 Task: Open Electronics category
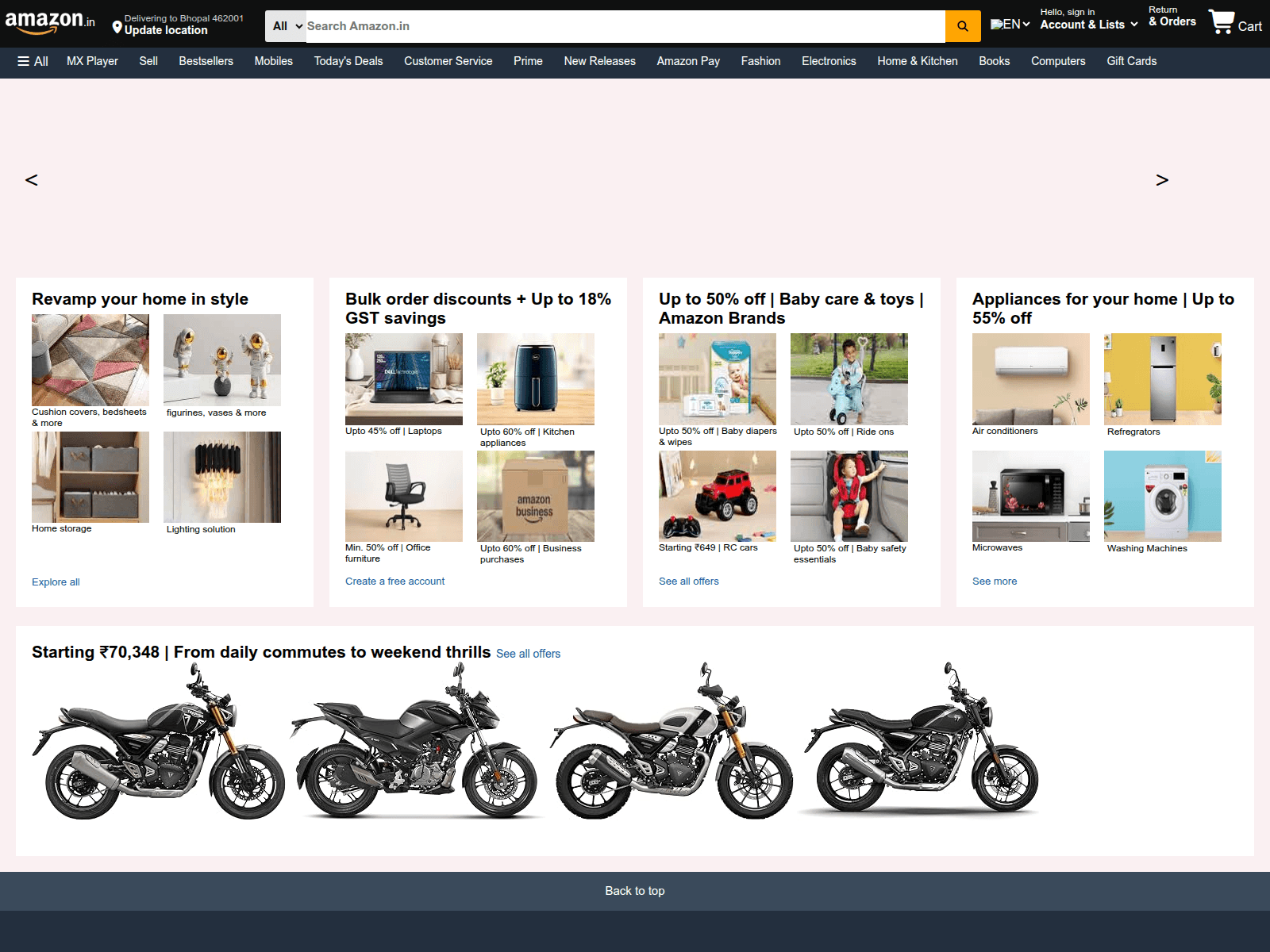[829, 61]
